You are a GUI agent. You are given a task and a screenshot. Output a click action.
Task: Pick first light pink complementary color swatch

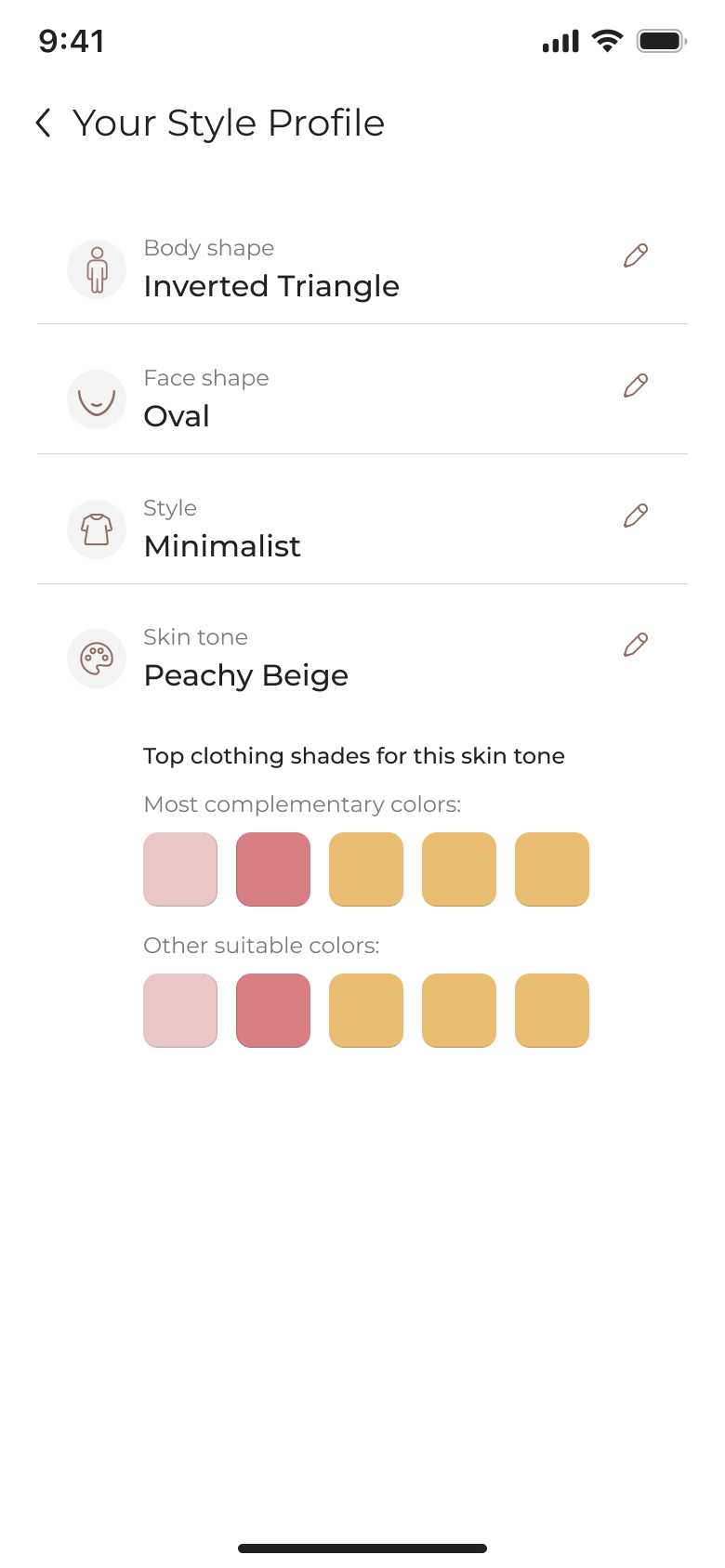[180, 869]
